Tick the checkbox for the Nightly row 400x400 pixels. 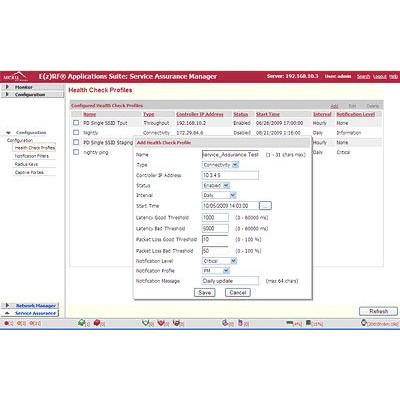click(x=76, y=132)
